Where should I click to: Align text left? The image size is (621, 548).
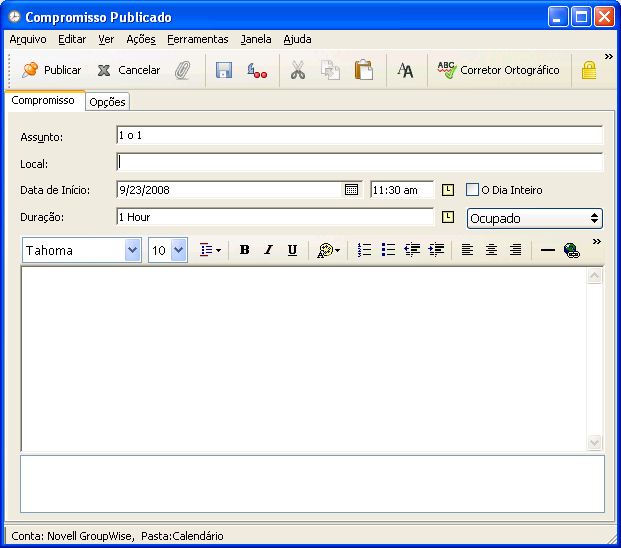(x=467, y=250)
